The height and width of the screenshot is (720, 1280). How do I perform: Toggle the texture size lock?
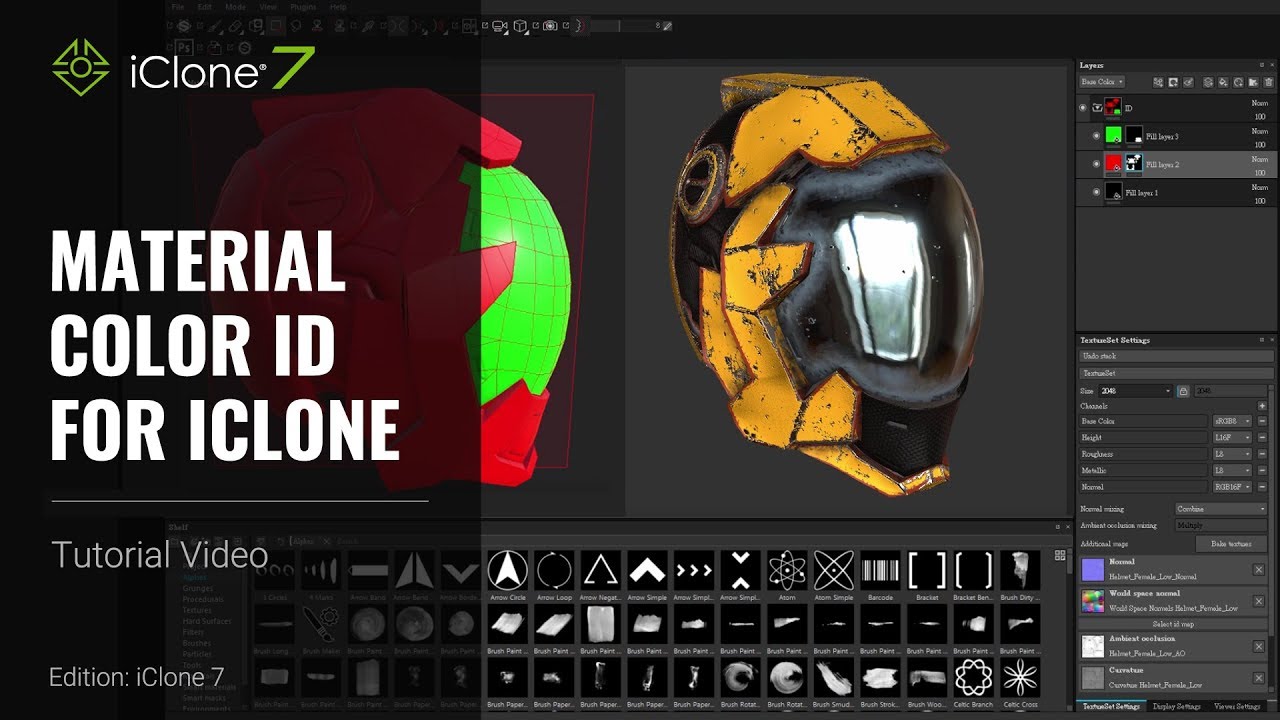(x=1183, y=391)
